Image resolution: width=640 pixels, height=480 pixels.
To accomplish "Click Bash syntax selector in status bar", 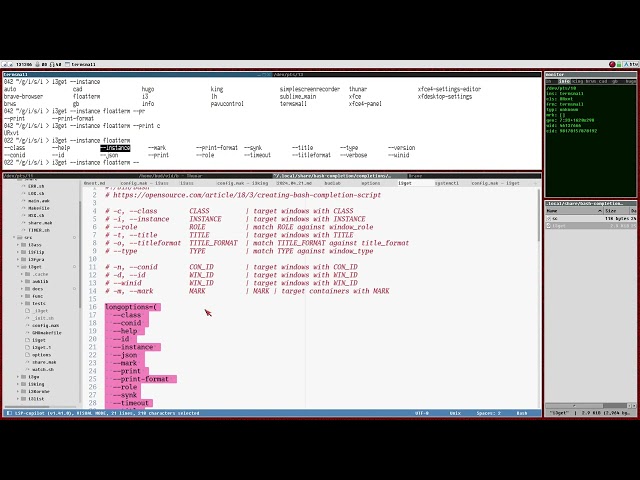I will pyautogui.click(x=522, y=413).
